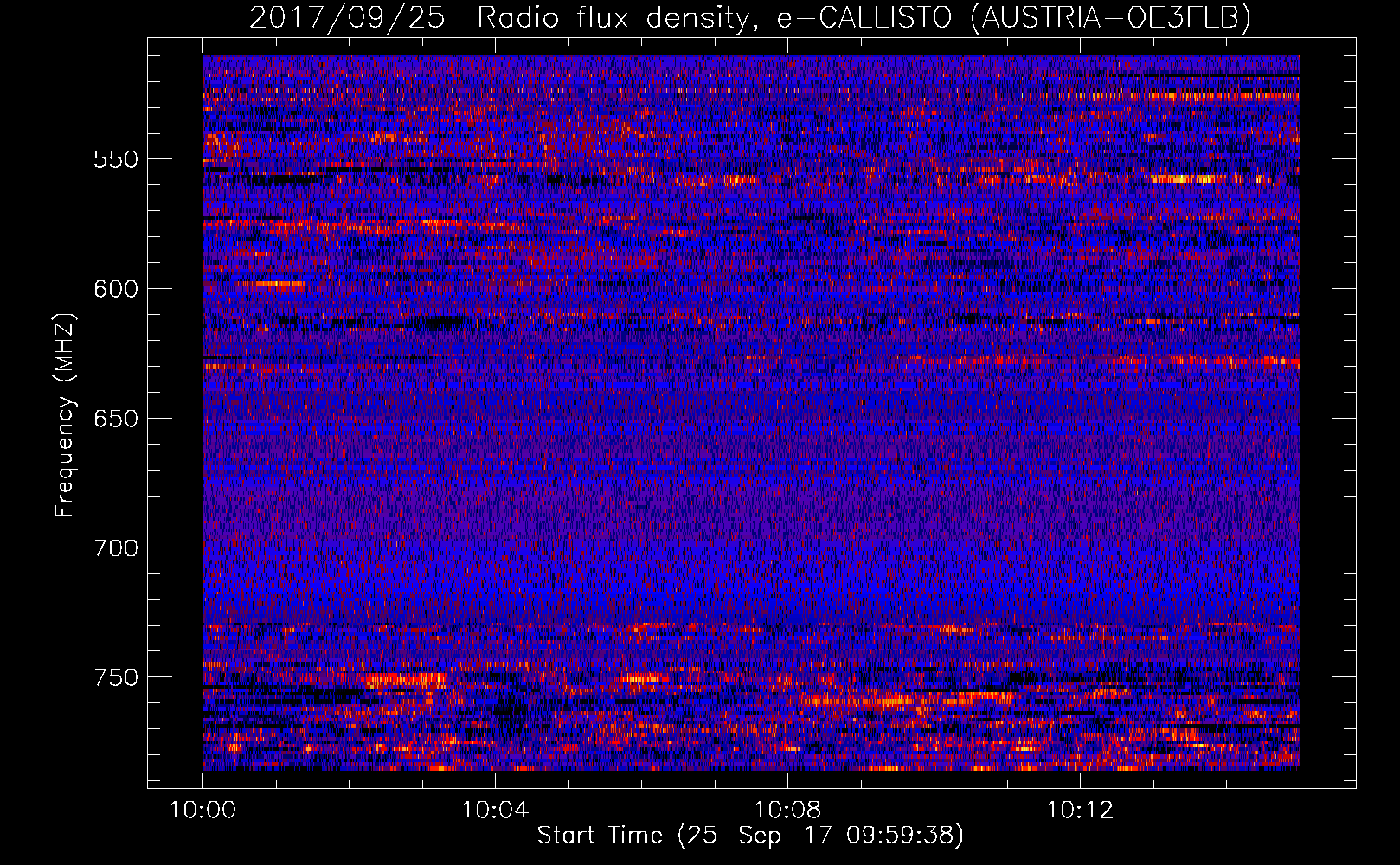Viewport: 1400px width, 865px height.
Task: Click the 'Start Time (25-Sep-17 09:59:38)' label
Action: (x=750, y=836)
